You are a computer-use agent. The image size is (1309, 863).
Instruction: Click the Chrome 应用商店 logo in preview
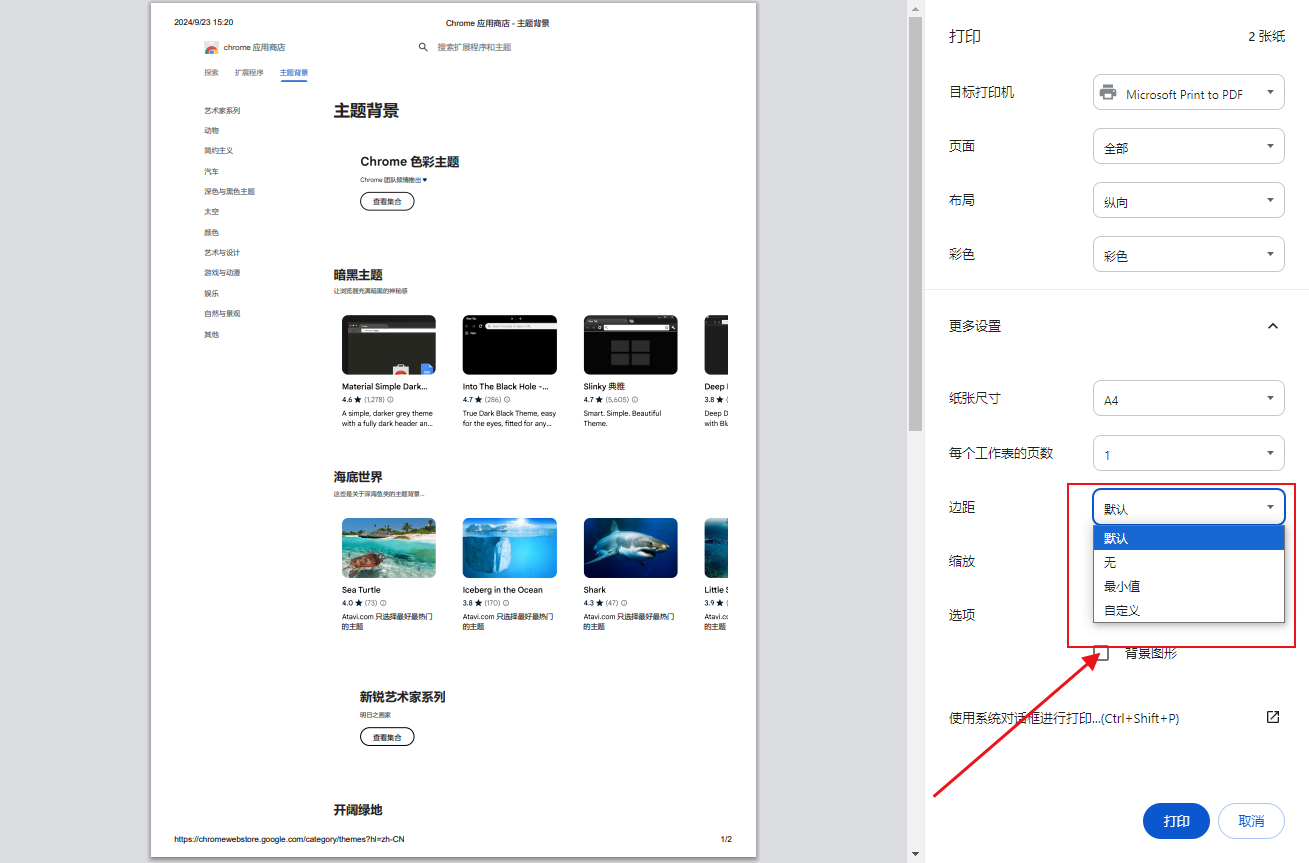(x=211, y=48)
